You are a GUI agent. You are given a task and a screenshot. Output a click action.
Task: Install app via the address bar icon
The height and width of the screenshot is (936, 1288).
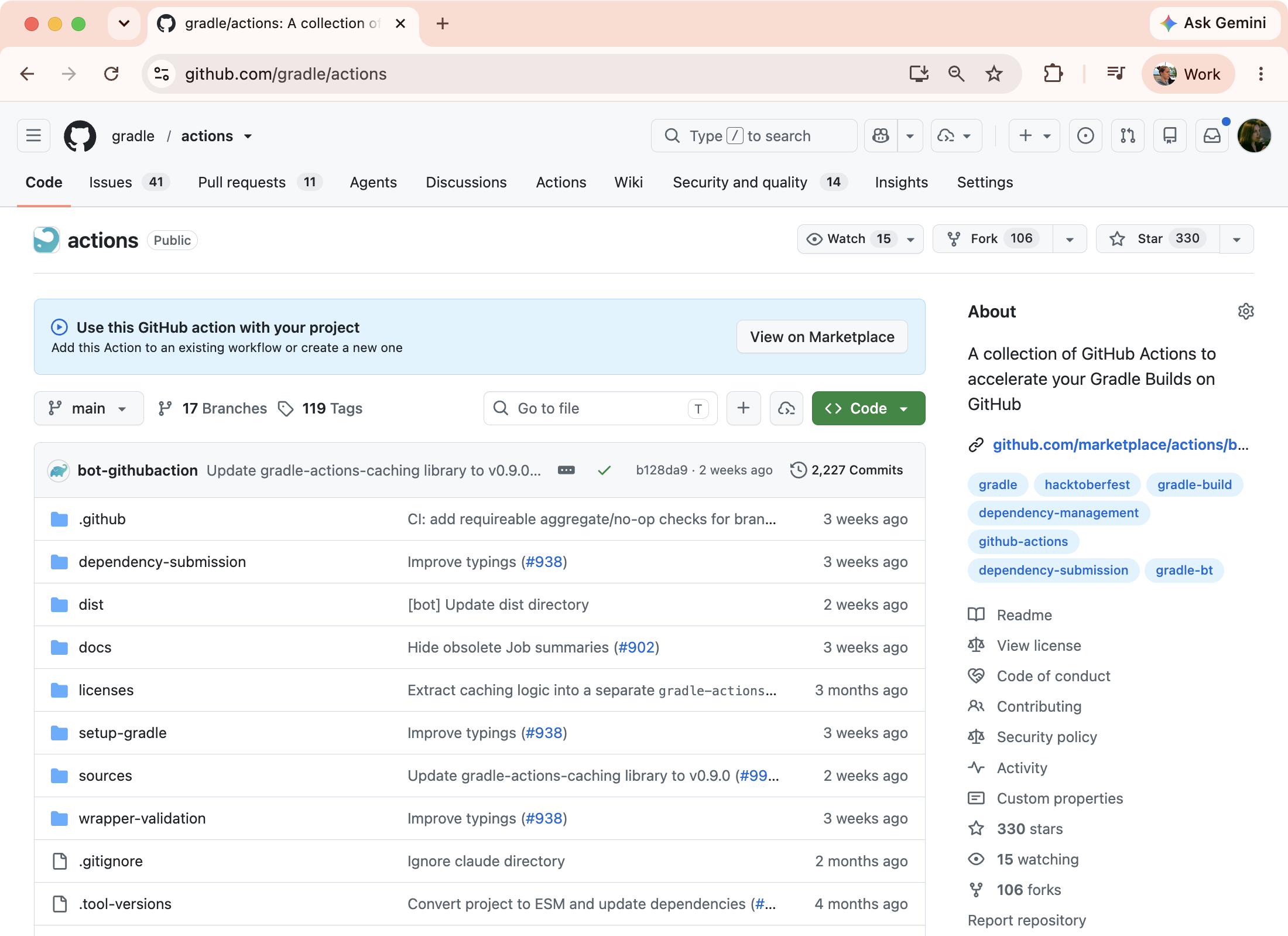(x=919, y=74)
